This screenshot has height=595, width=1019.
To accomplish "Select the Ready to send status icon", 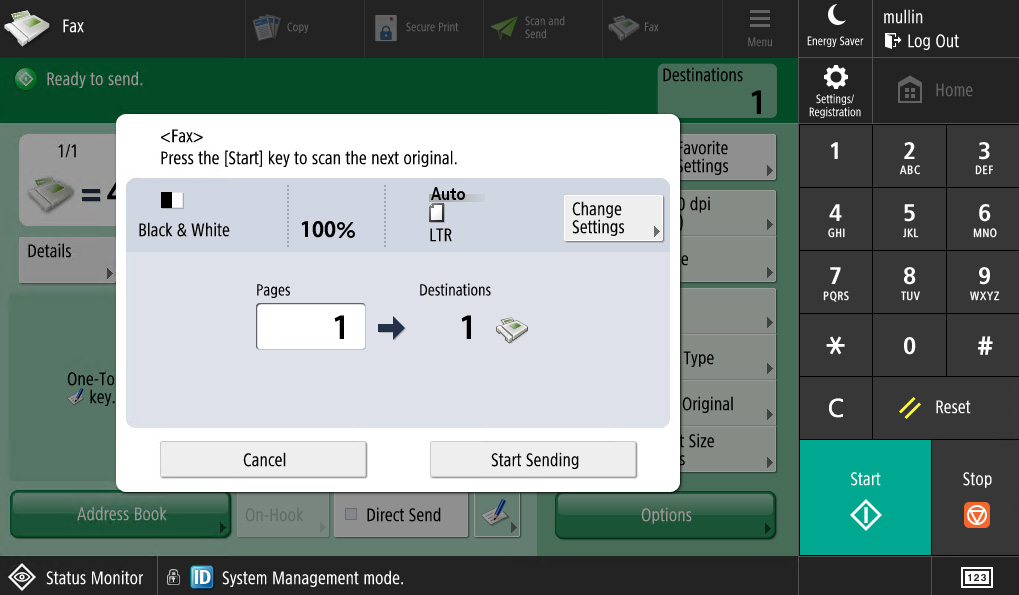I will [x=25, y=79].
